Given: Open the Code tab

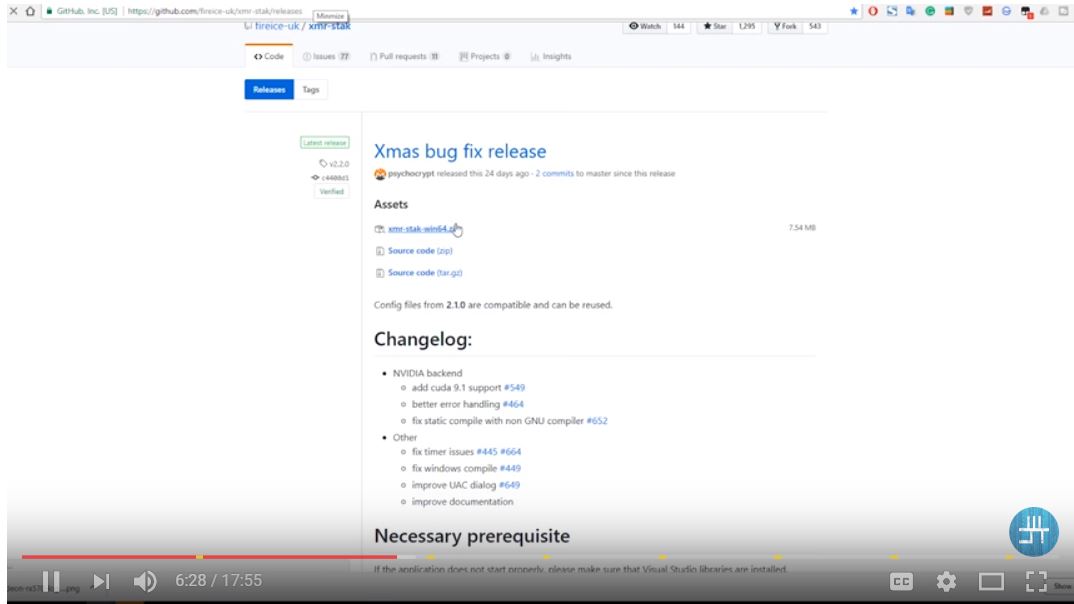Looking at the screenshot, I should (268, 56).
